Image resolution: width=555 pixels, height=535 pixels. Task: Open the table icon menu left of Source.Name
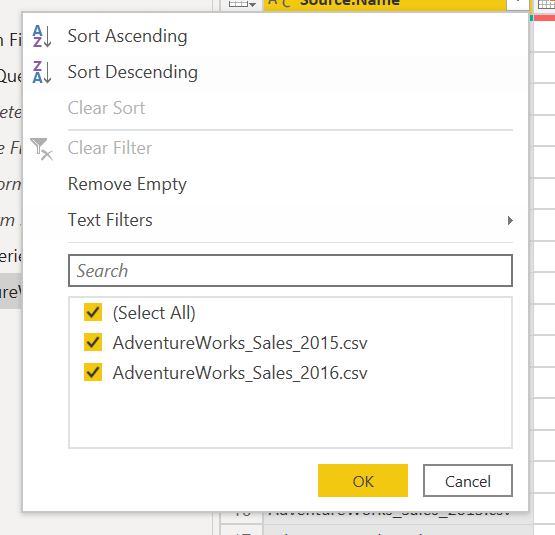point(242,4)
